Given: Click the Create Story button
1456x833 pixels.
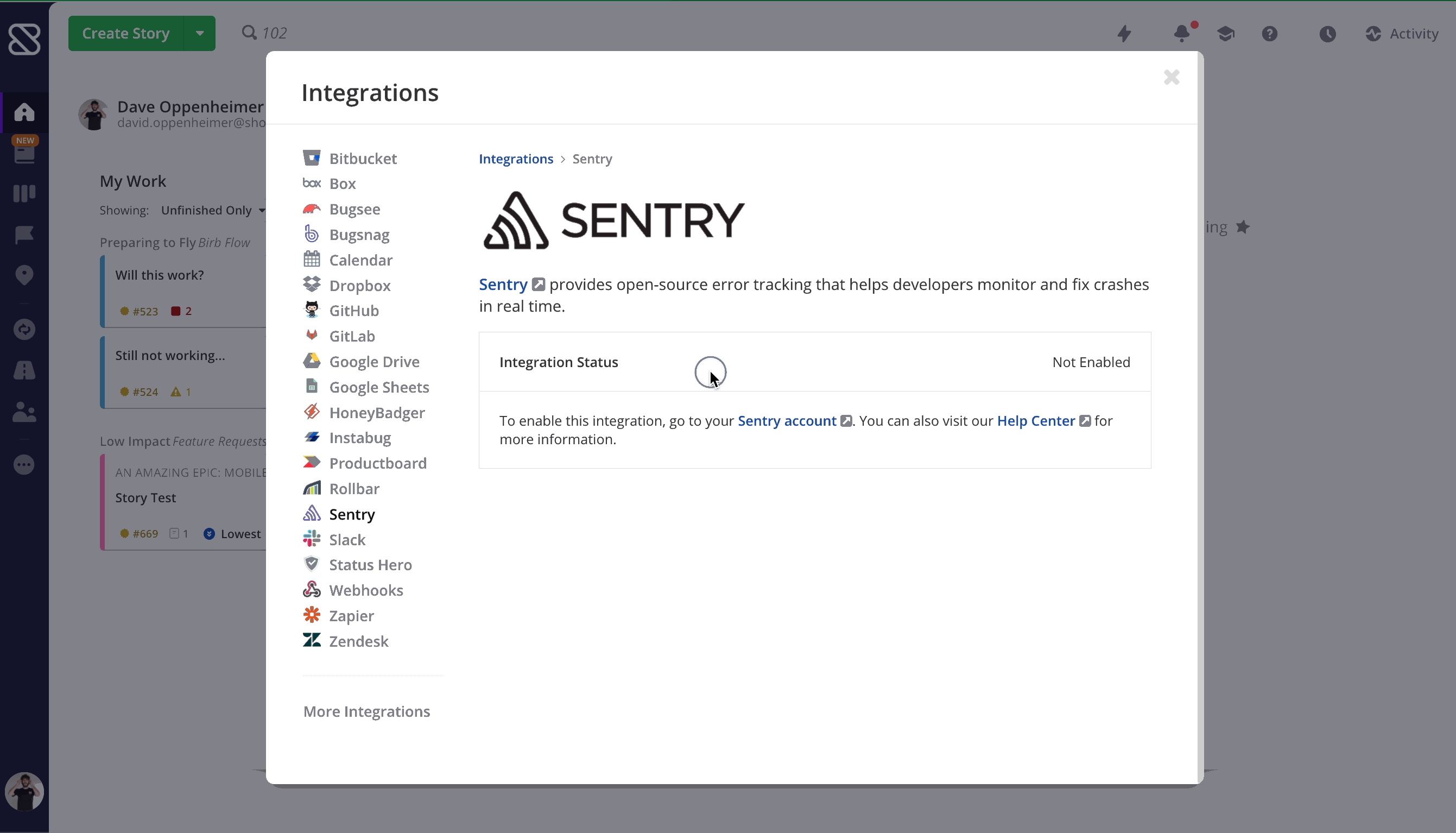Looking at the screenshot, I should tap(126, 33).
